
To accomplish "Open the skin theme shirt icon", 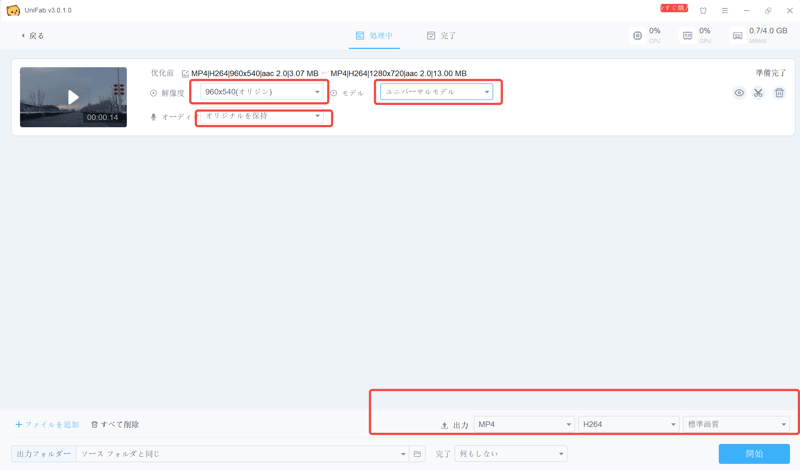I will coord(703,11).
